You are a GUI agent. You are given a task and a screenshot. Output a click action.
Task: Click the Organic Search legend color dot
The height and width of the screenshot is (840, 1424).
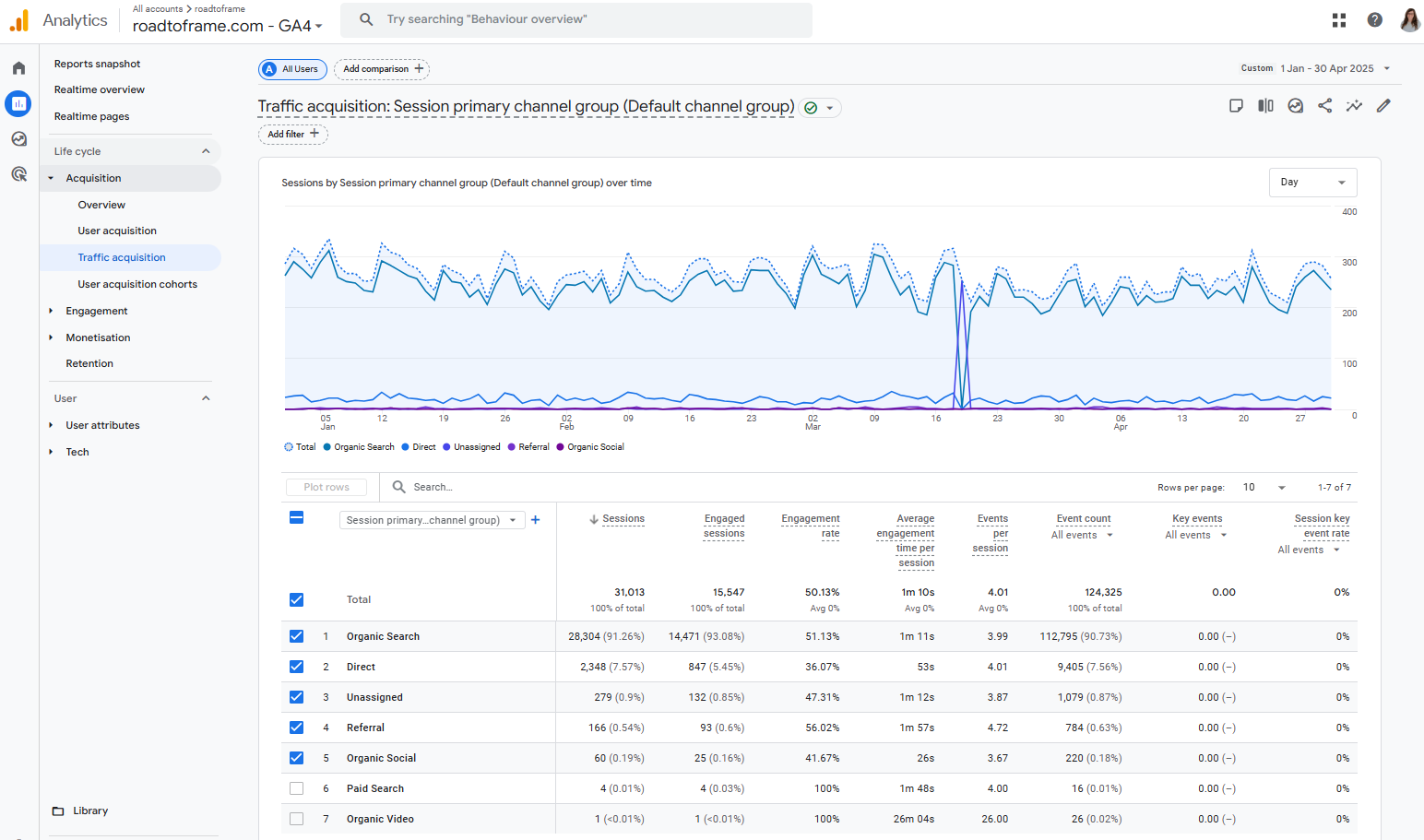327,447
